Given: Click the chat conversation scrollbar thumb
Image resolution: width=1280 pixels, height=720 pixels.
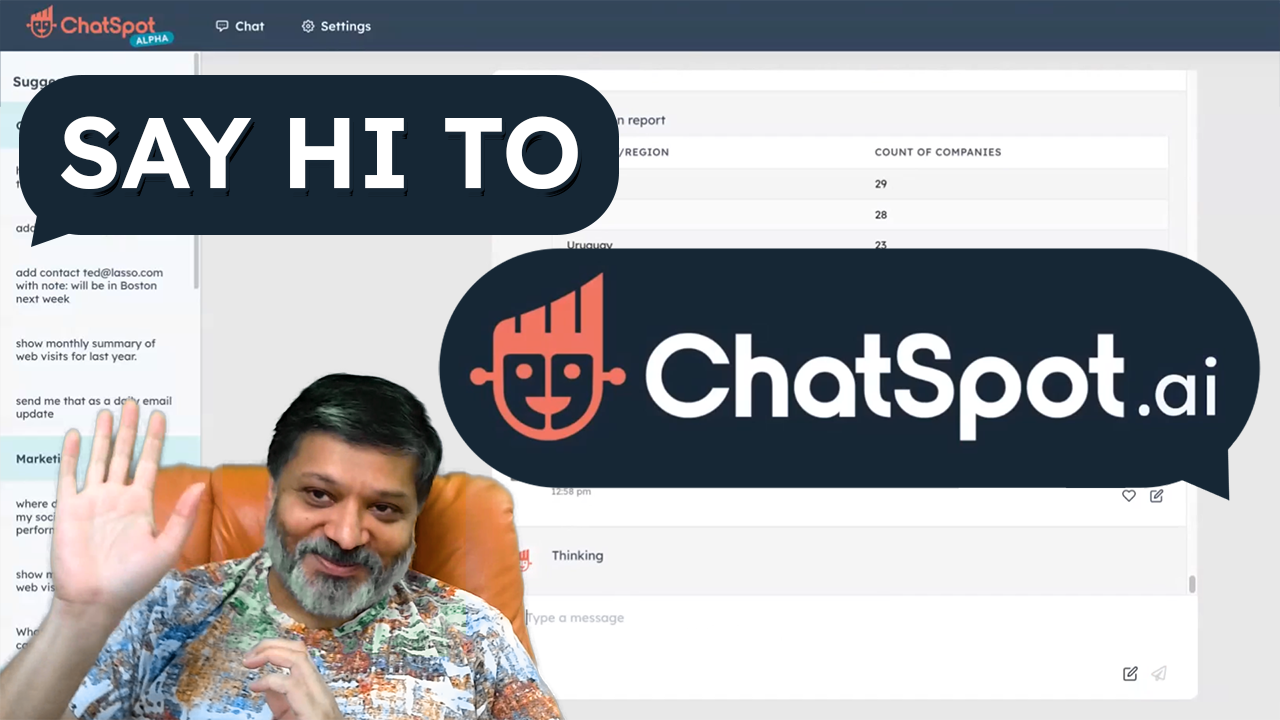Looking at the screenshot, I should tap(1191, 584).
